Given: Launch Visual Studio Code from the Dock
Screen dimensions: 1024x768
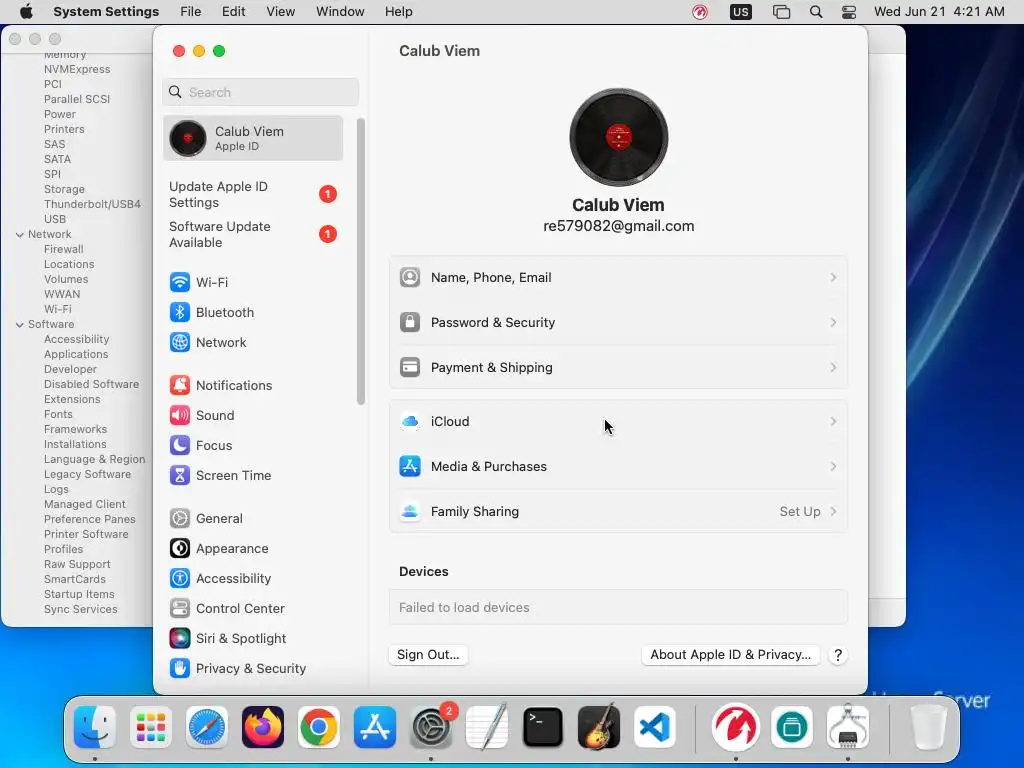Looking at the screenshot, I should tap(655, 727).
